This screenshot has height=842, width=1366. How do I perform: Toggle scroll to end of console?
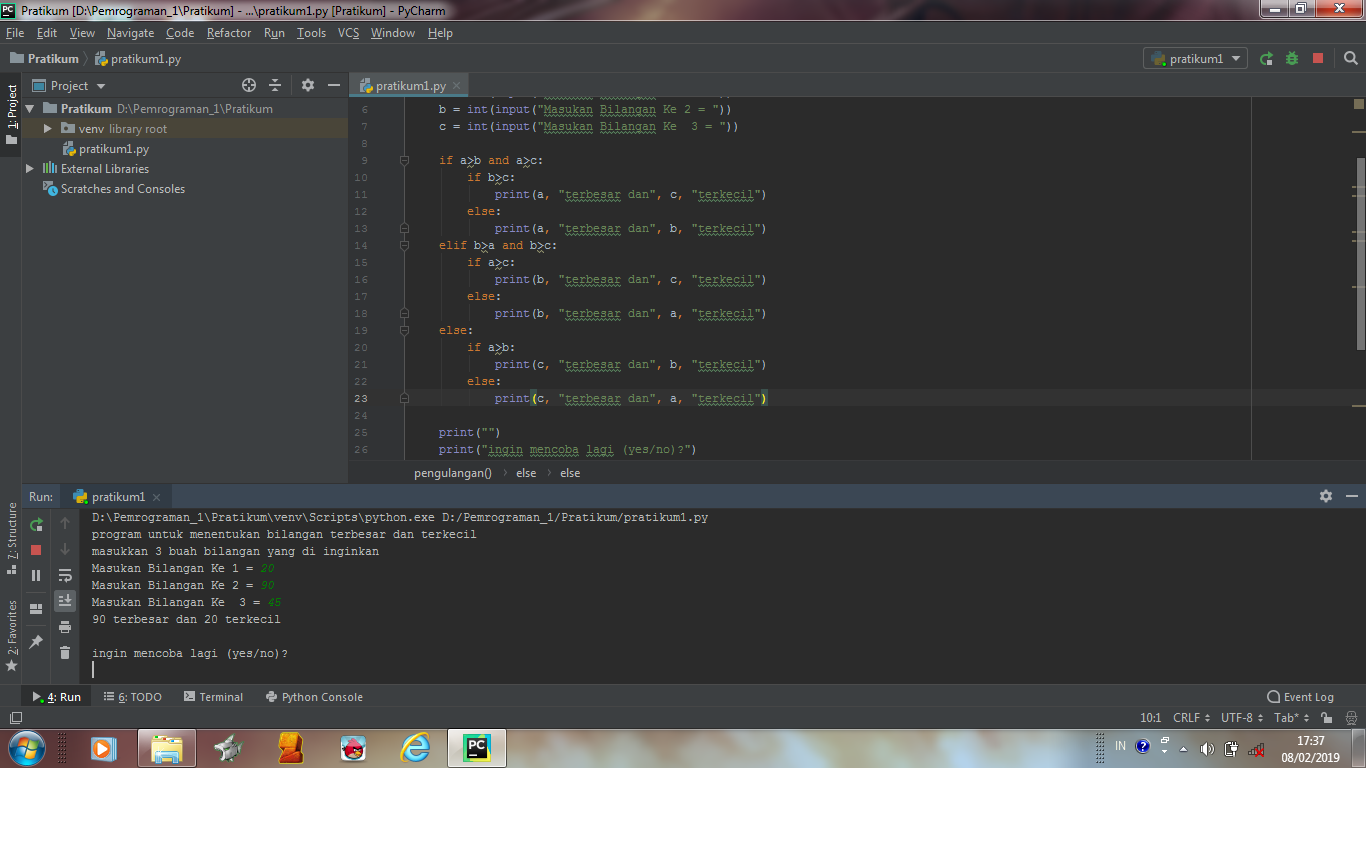65,600
